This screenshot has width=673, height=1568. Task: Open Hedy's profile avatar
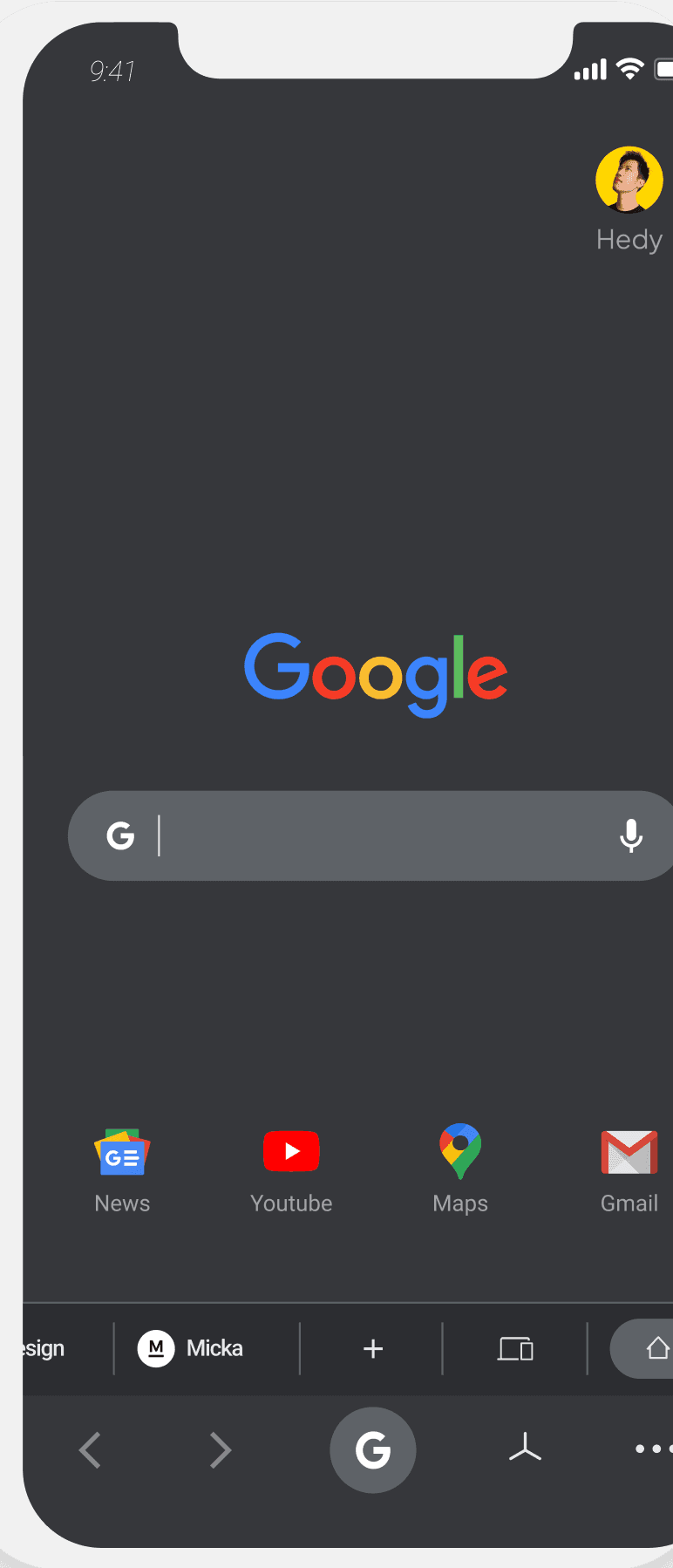pos(629,180)
